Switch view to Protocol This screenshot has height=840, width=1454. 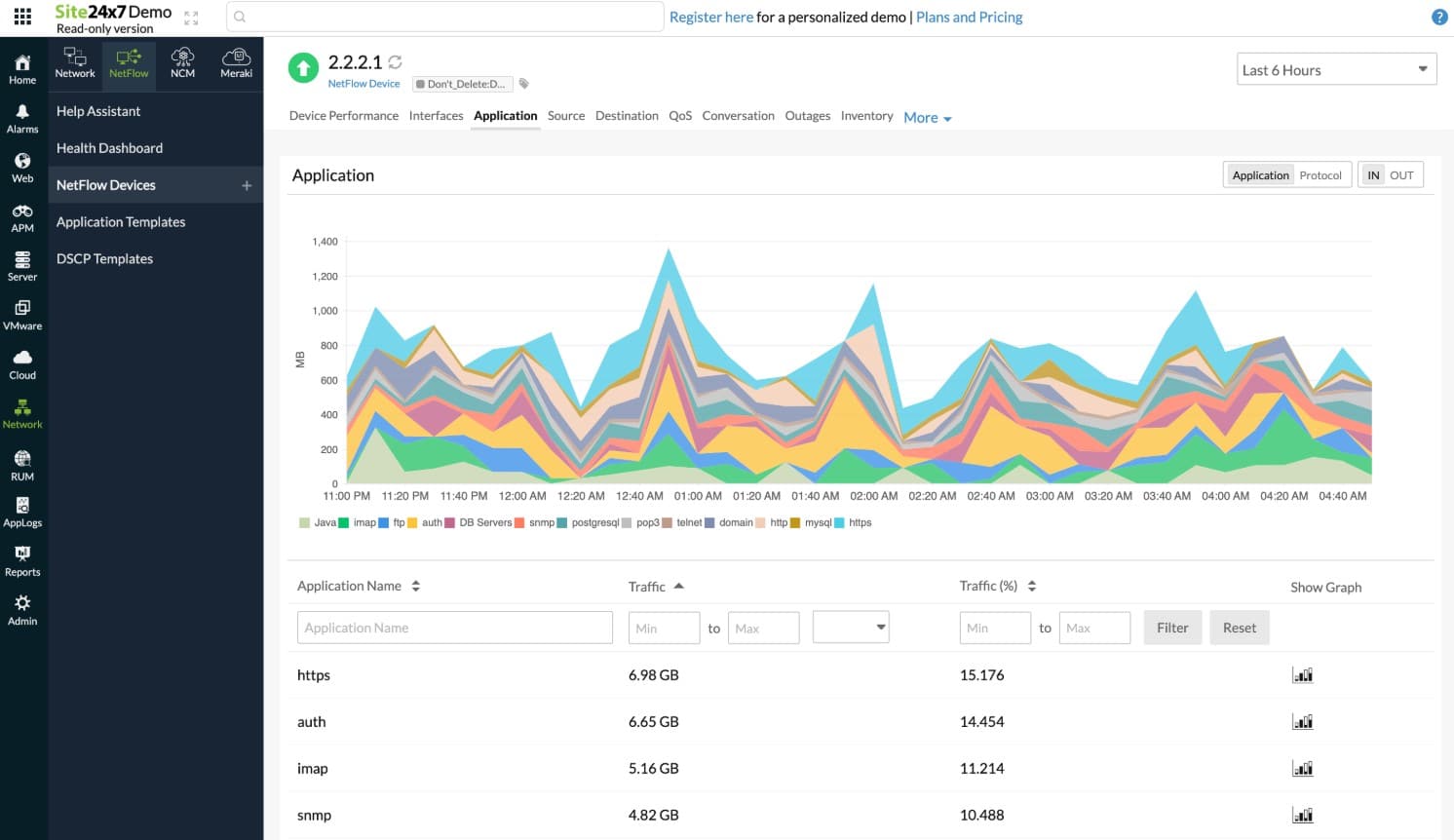tap(1320, 175)
